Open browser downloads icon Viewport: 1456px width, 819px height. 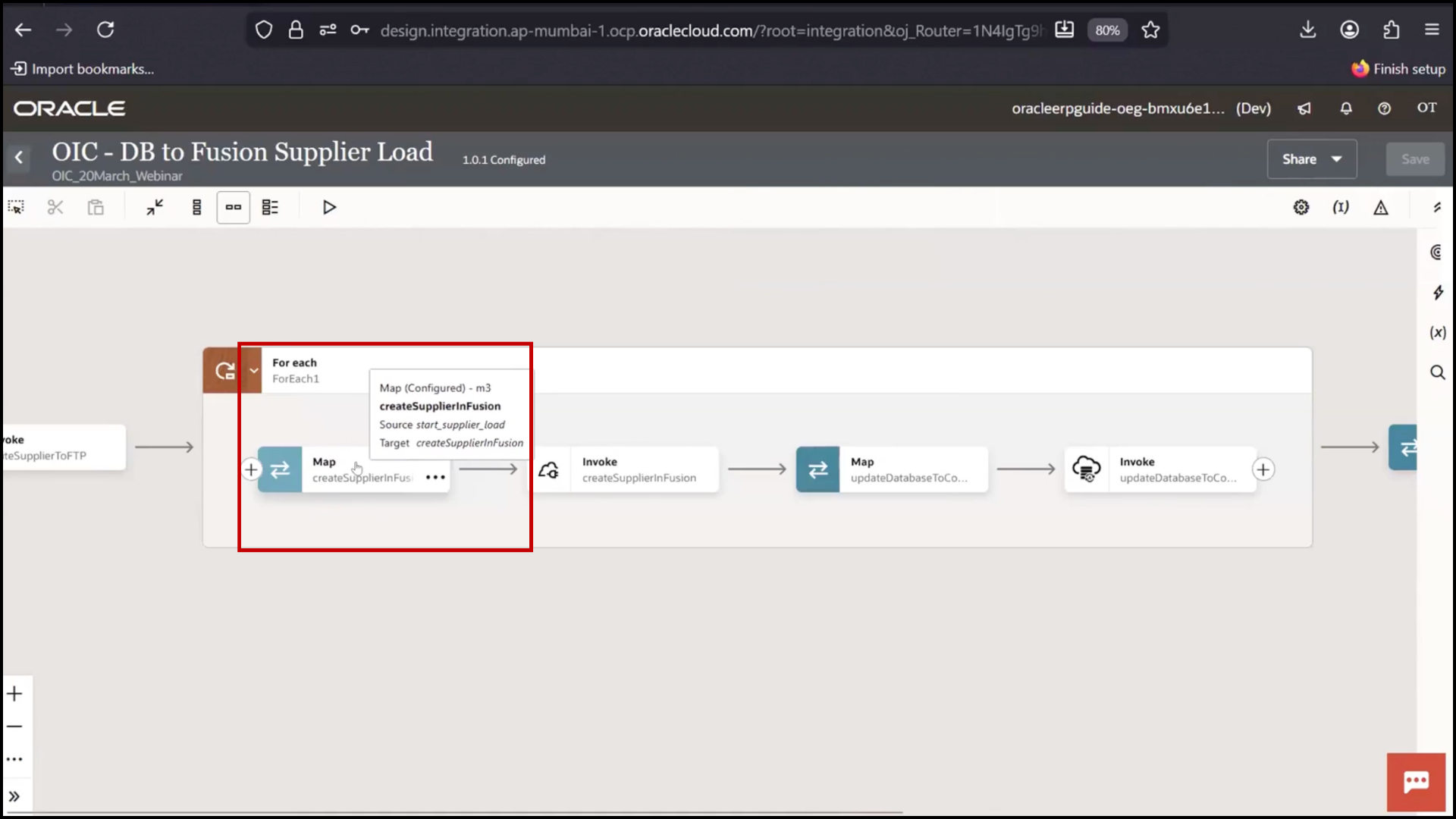pos(1308,30)
